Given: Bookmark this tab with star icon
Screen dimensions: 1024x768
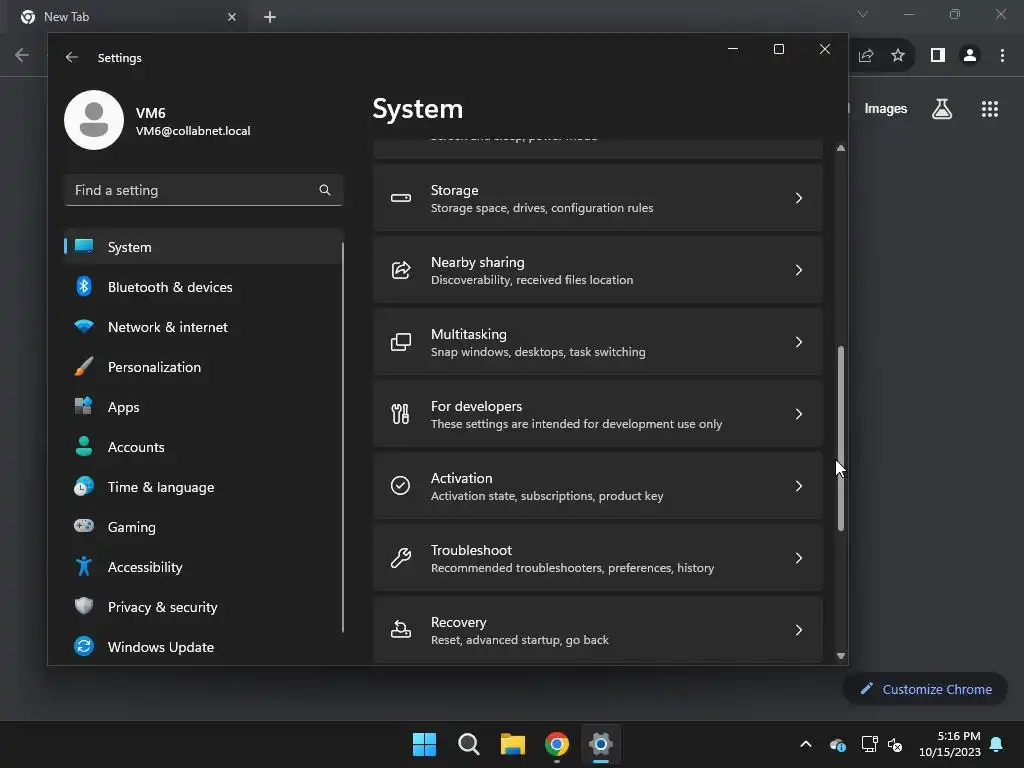Looking at the screenshot, I should coord(897,56).
